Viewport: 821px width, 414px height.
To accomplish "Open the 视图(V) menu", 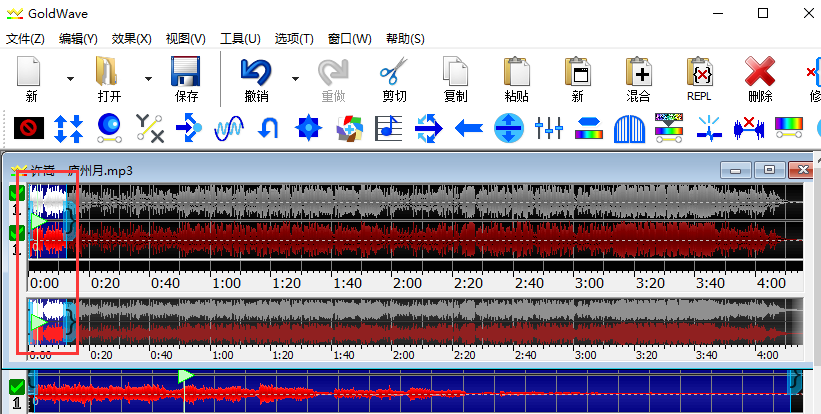I will click(x=185, y=39).
